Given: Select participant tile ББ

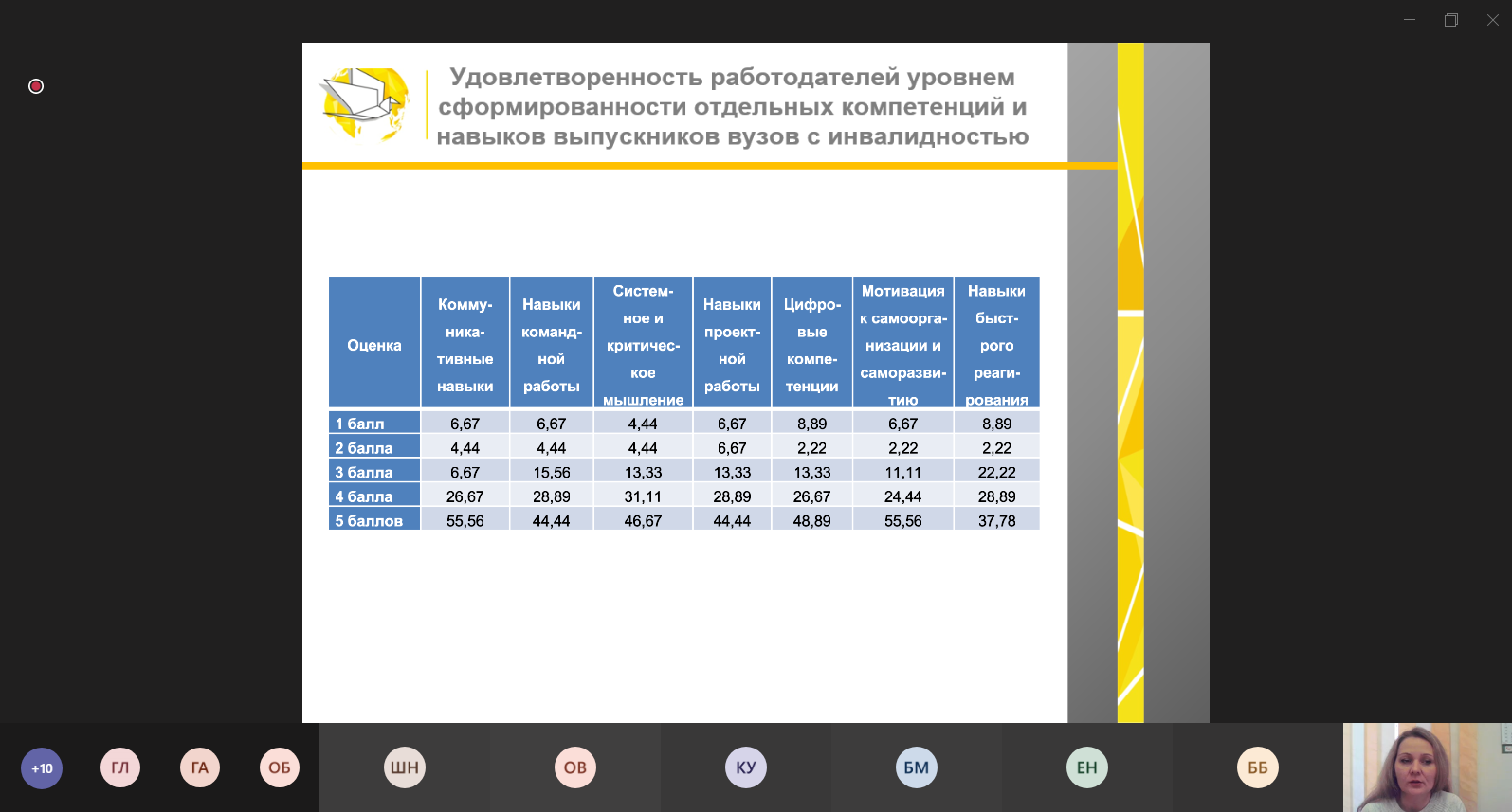Looking at the screenshot, I should tap(1258, 767).
